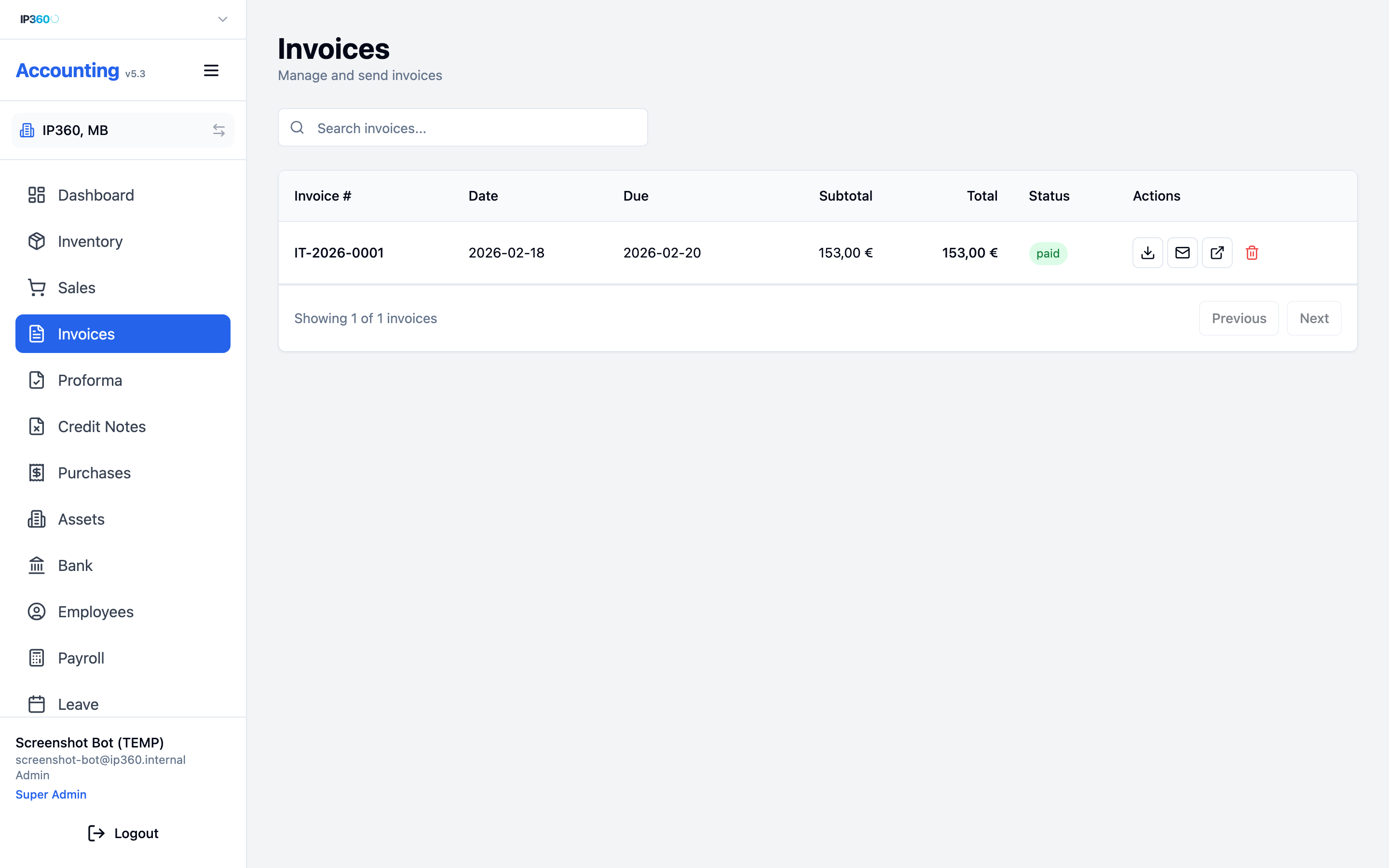The height and width of the screenshot is (868, 1389).
Task: Click the search magnifier icon
Action: point(297,127)
